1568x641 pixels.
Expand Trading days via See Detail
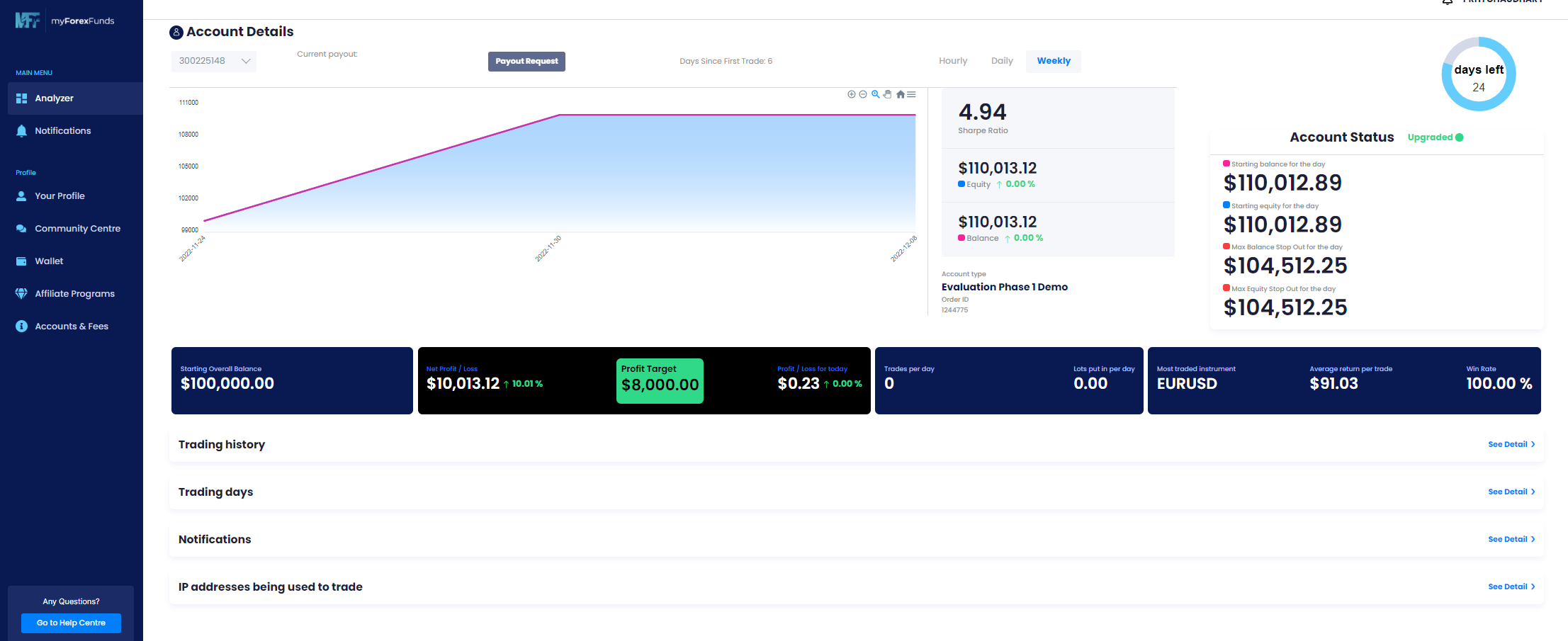pos(1511,492)
